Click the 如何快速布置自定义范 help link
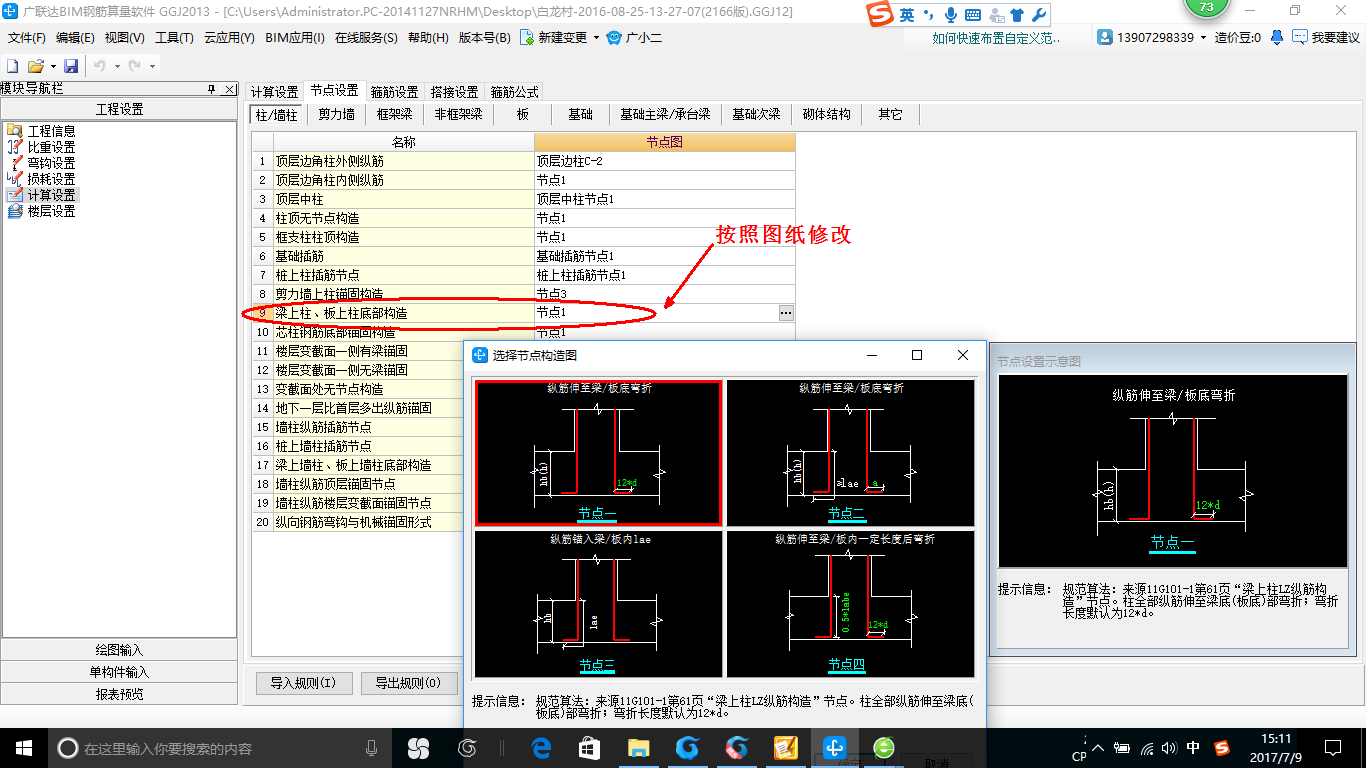The width and height of the screenshot is (1366, 768). [x=996, y=37]
